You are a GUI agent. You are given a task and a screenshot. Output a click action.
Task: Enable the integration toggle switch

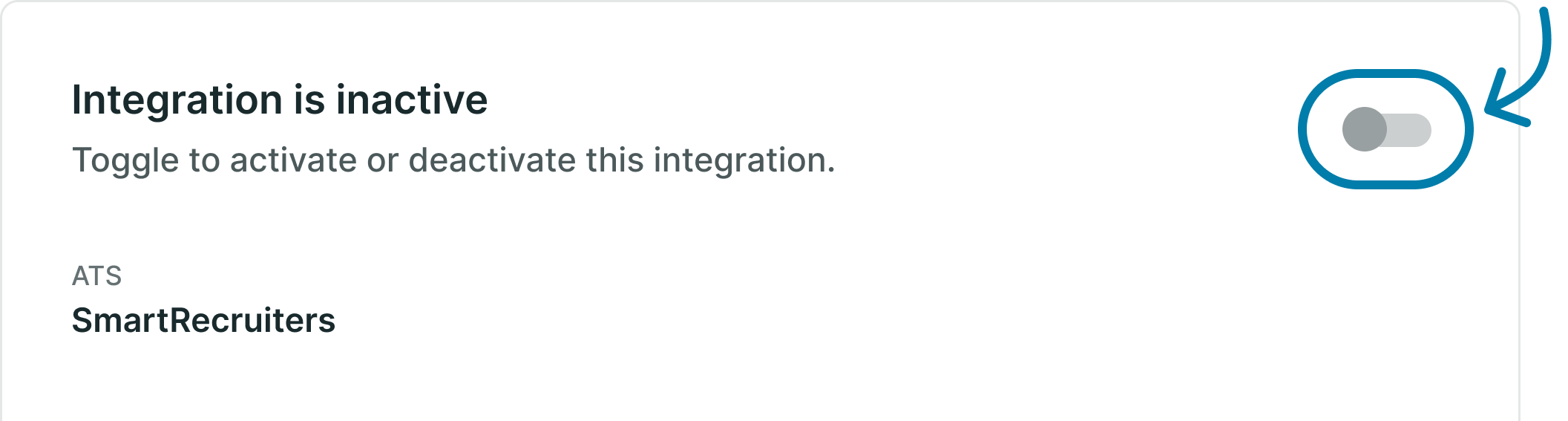1386,130
